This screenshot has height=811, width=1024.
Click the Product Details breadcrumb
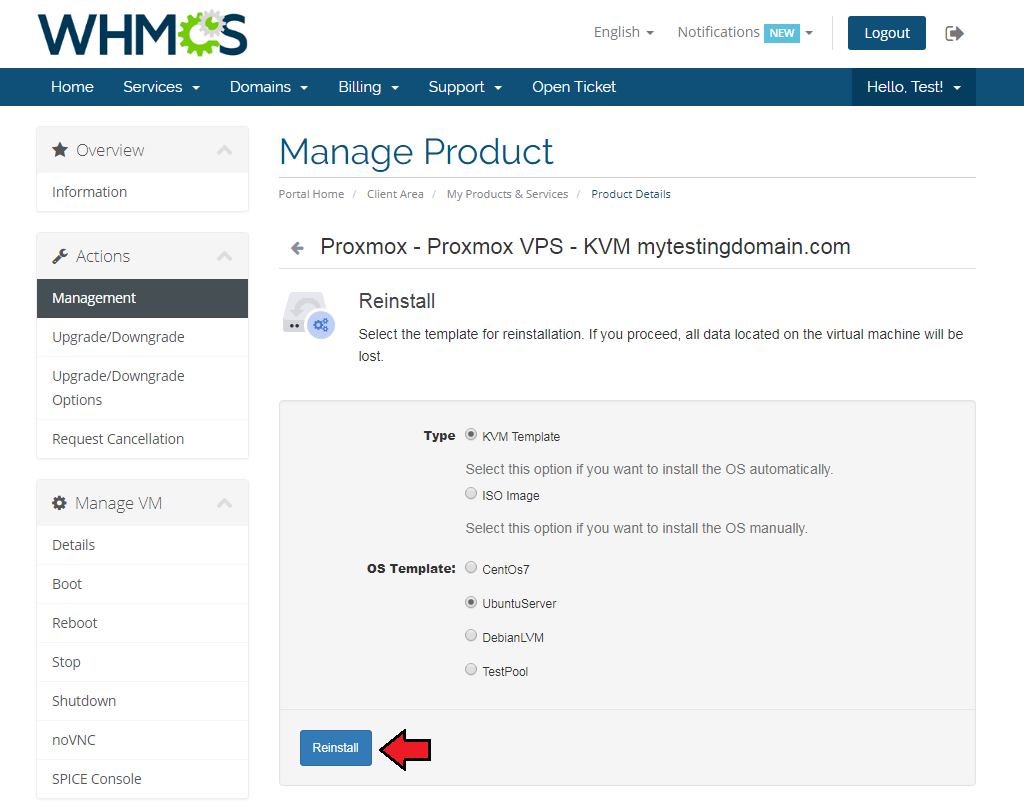coord(631,194)
